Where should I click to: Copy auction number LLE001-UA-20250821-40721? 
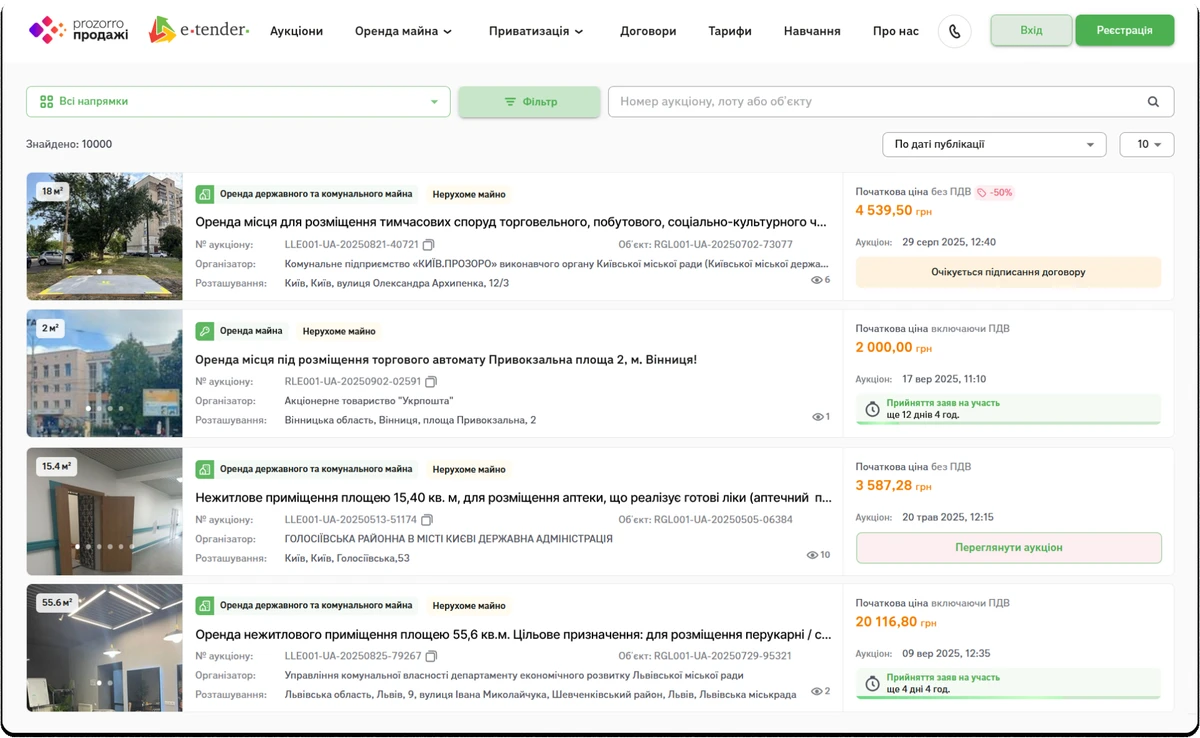[429, 245]
